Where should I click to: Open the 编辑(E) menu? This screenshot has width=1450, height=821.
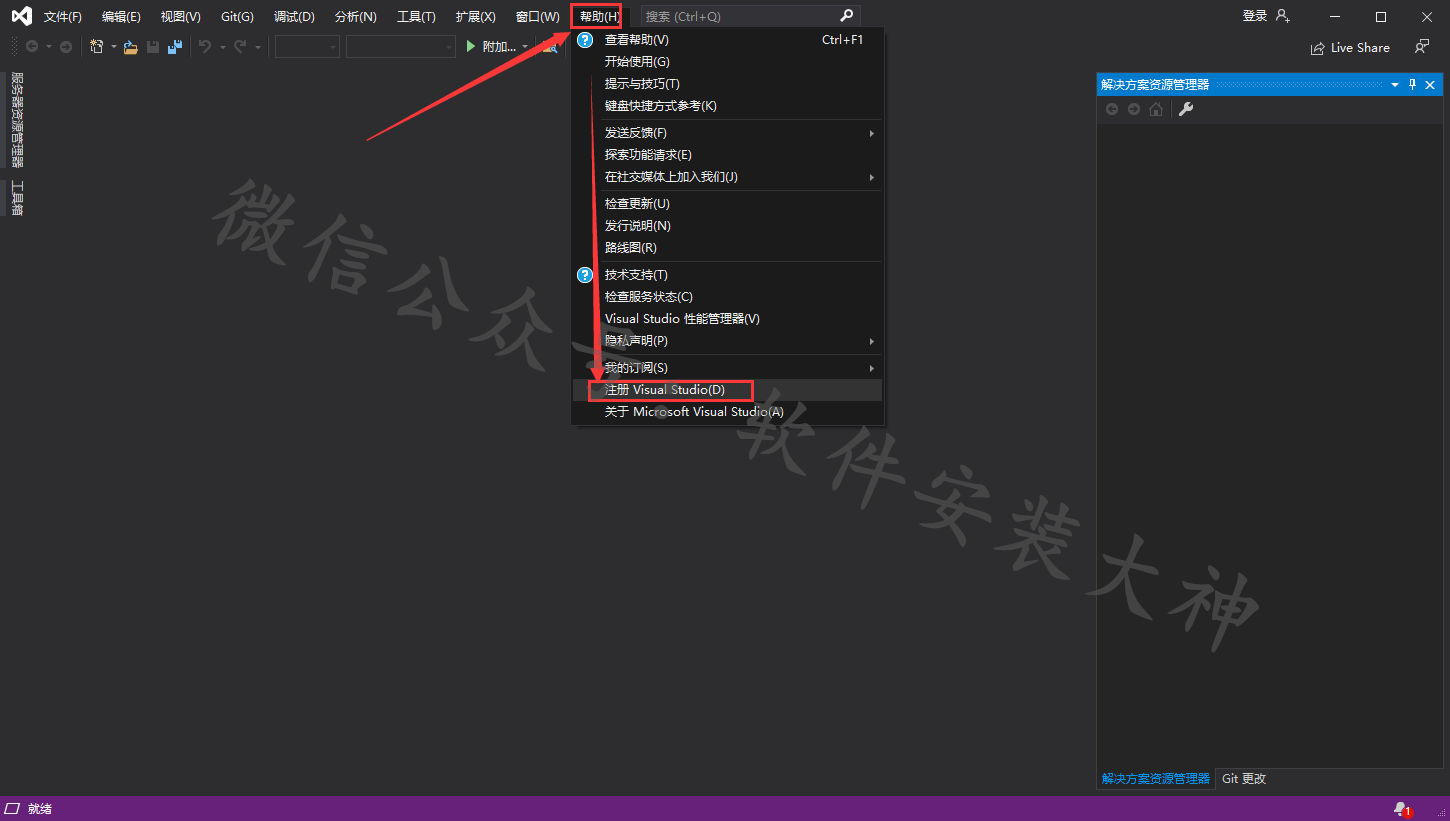(121, 17)
